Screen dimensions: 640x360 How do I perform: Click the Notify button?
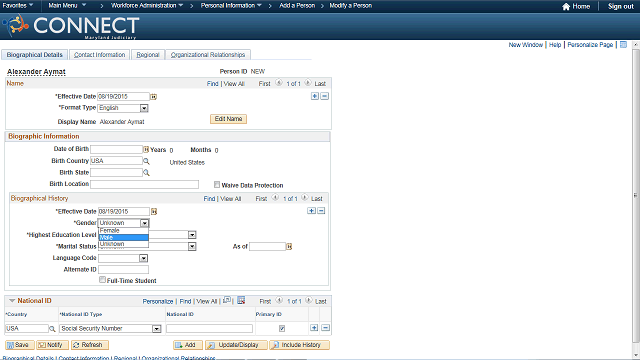pos(53,345)
